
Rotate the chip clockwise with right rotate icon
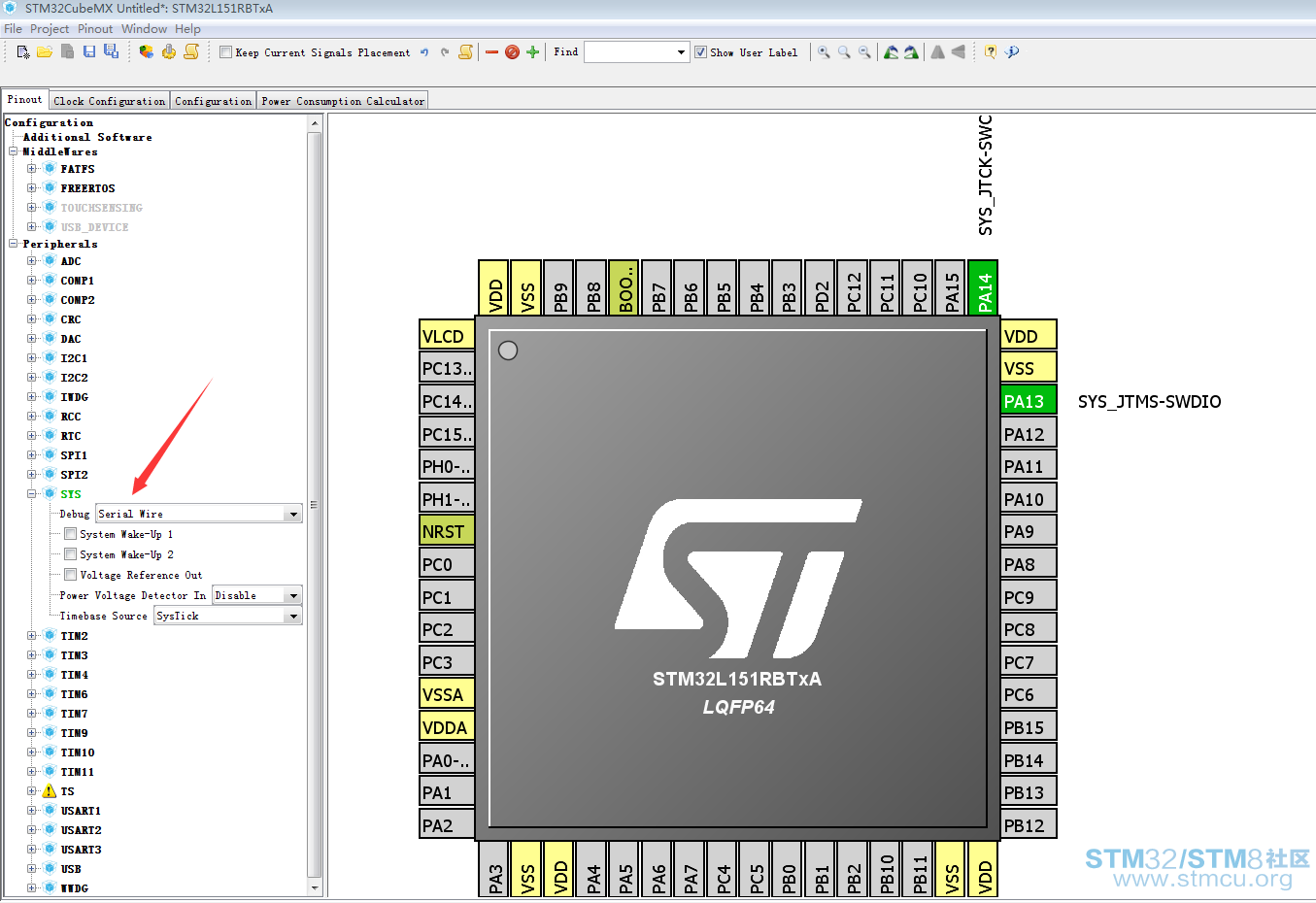[911, 52]
